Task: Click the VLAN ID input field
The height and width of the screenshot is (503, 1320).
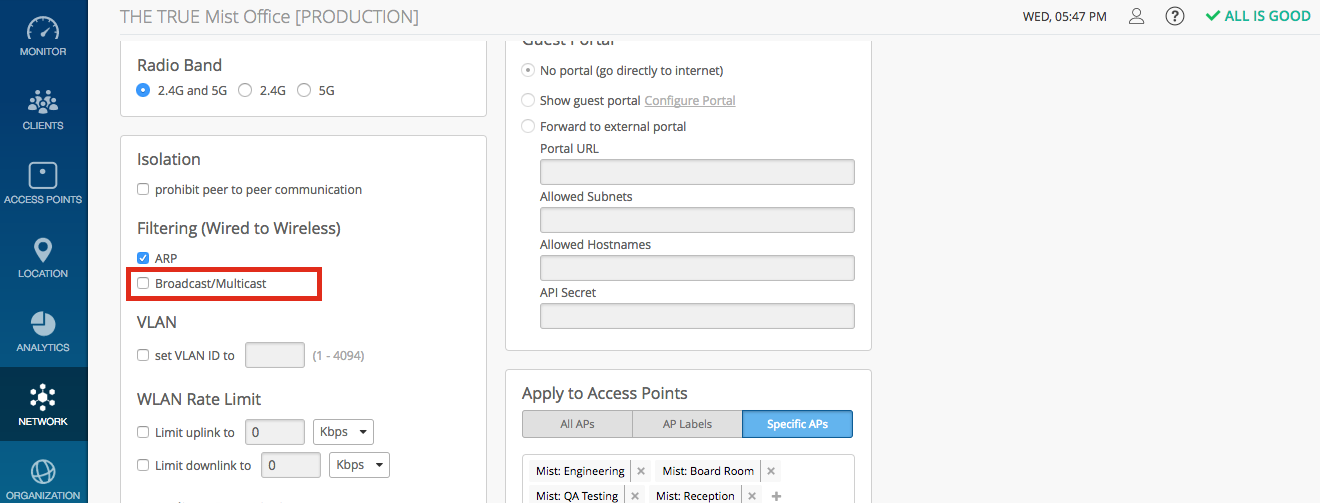Action: pos(274,355)
